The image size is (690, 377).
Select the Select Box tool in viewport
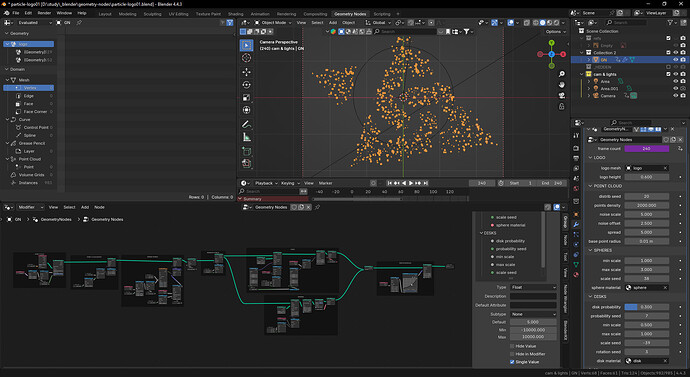pos(246,45)
